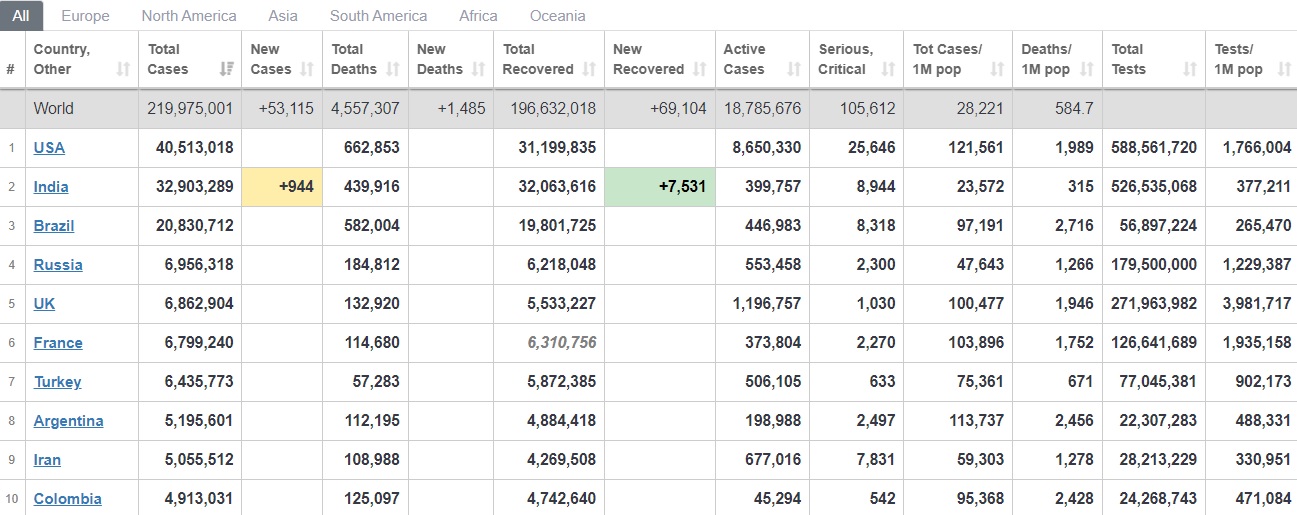
Task: Open the Argentina country page link
Action: (69, 420)
